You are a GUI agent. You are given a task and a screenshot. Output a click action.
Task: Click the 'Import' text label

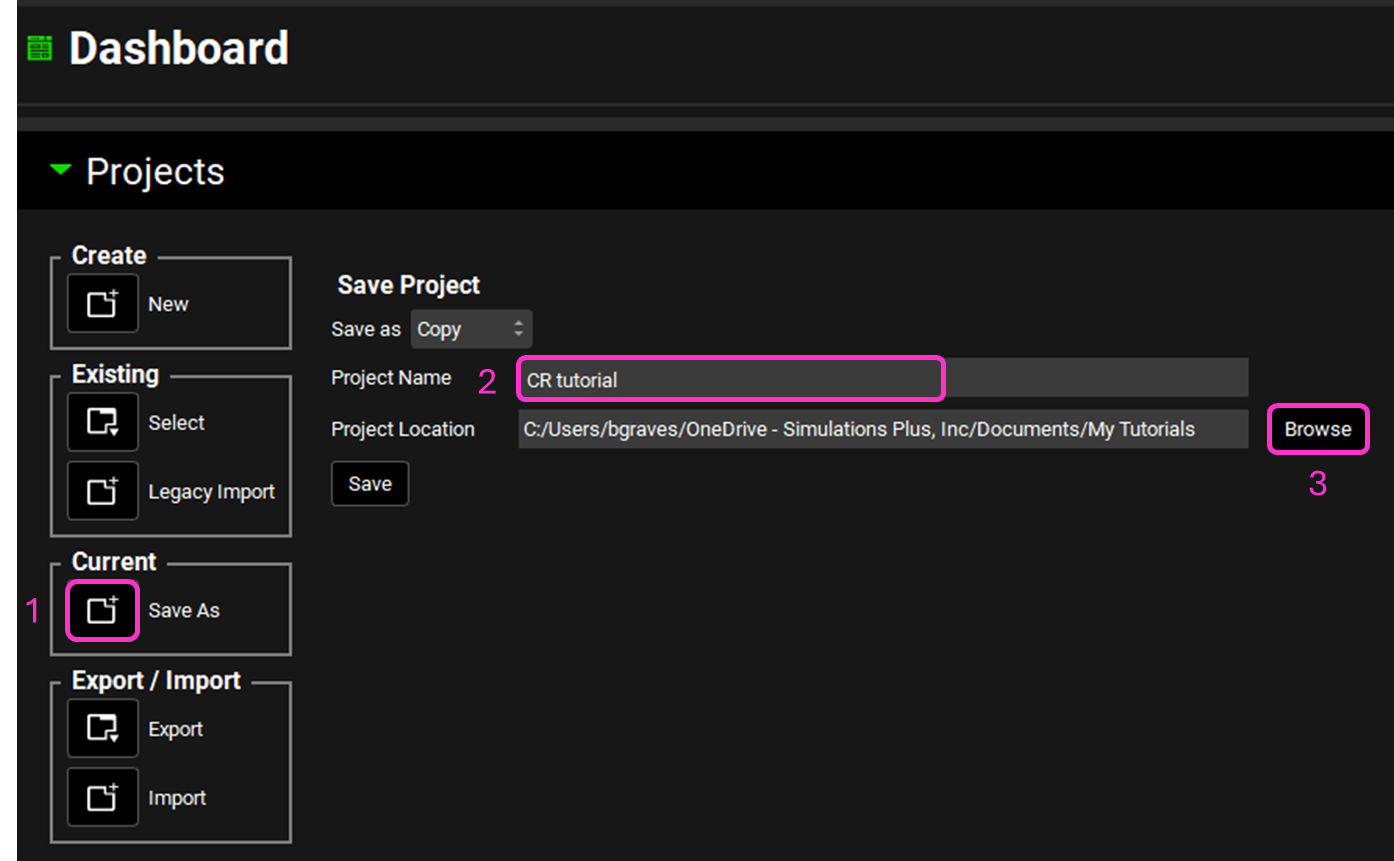pos(177,799)
